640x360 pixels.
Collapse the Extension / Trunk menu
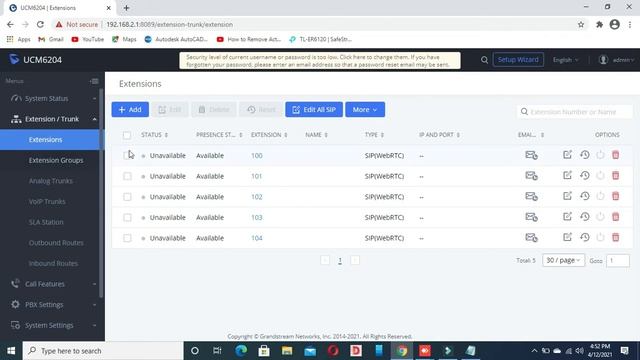(x=52, y=119)
